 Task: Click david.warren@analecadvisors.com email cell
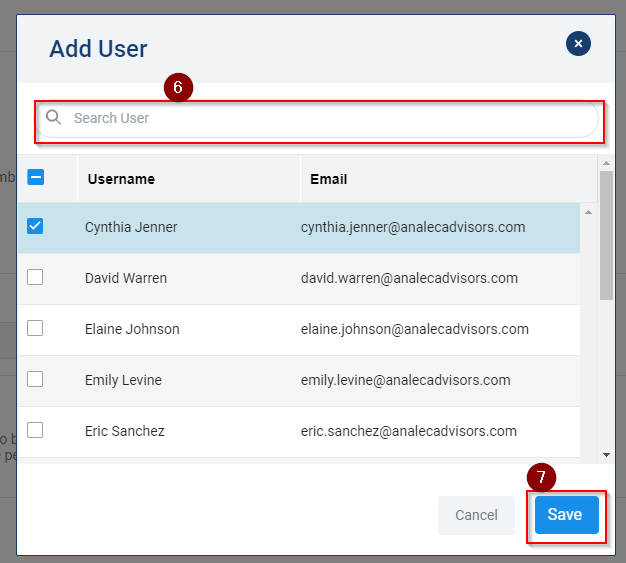(x=409, y=278)
